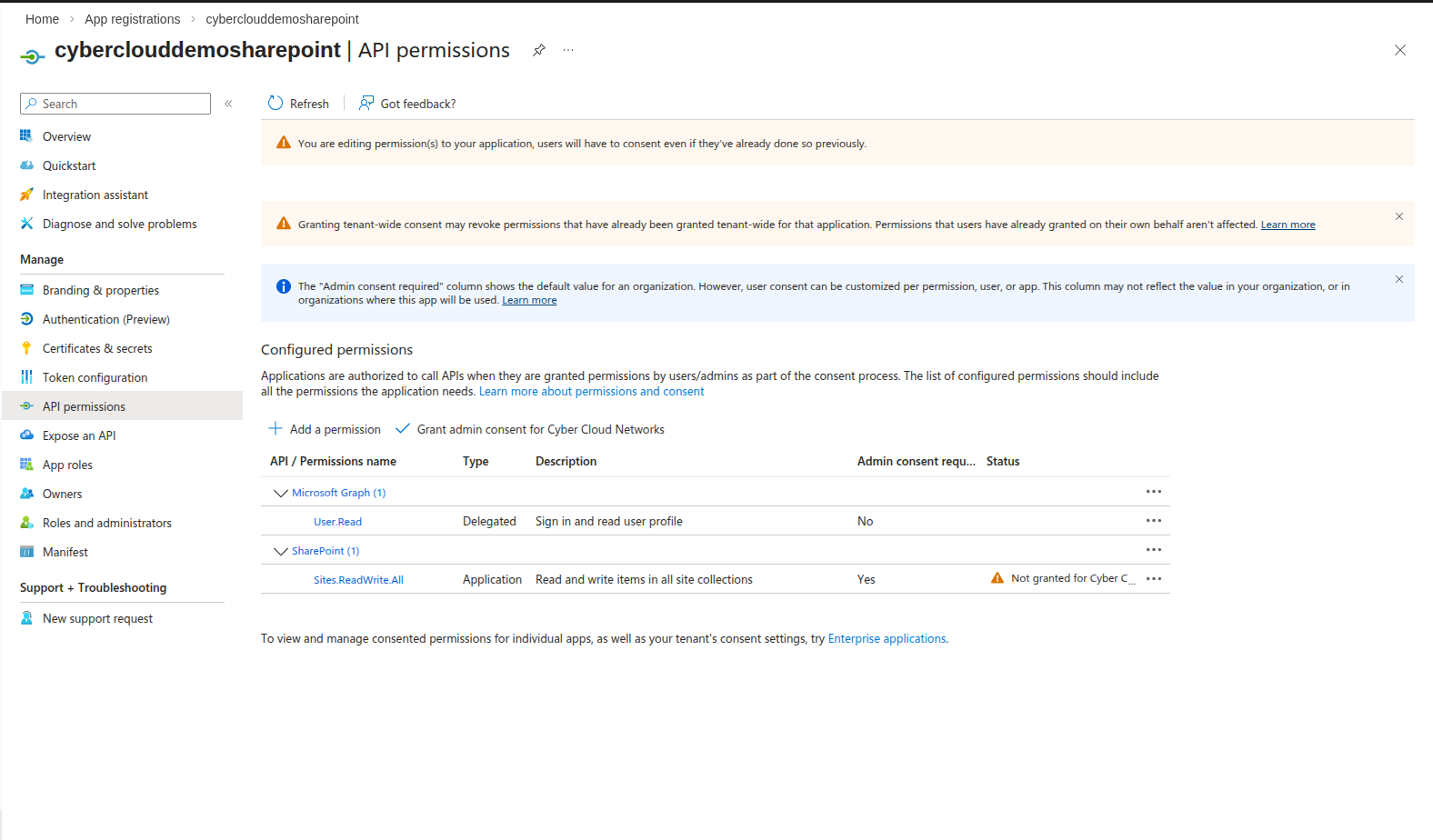This screenshot has height=840, width=1433.
Task: Click the Got feedback person icon
Action: pos(366,104)
